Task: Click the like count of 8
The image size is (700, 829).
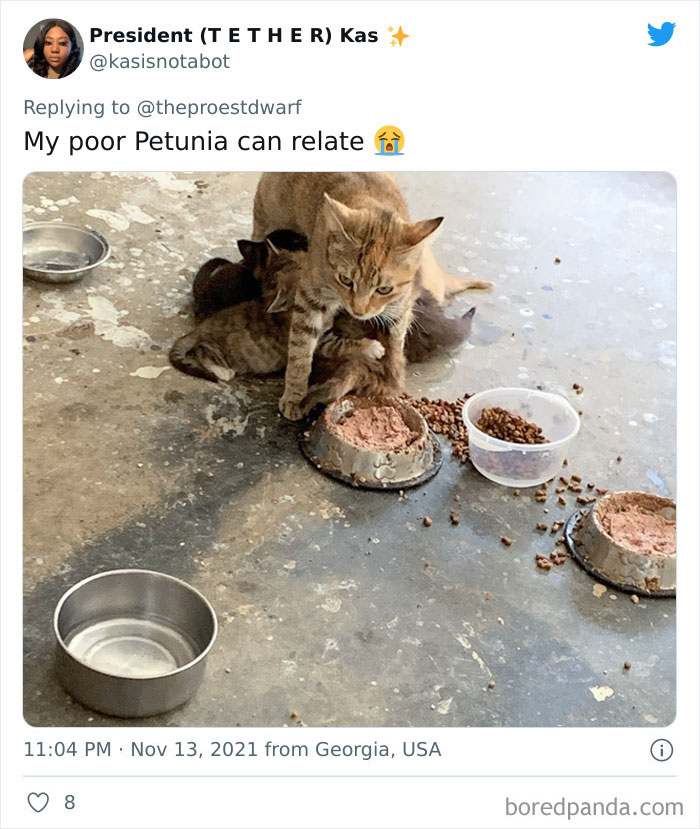Action: [x=70, y=802]
